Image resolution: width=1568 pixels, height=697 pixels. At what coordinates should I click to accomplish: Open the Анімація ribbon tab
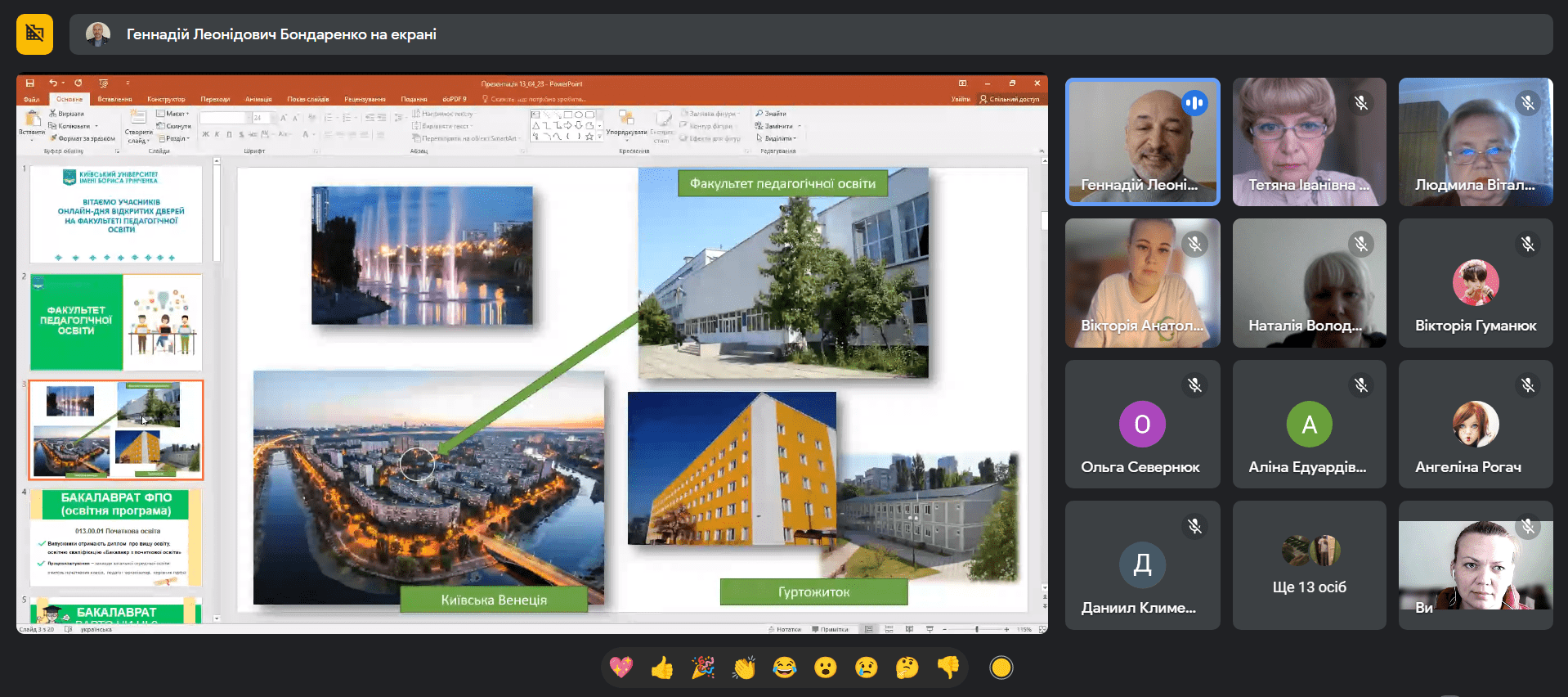tap(258, 99)
